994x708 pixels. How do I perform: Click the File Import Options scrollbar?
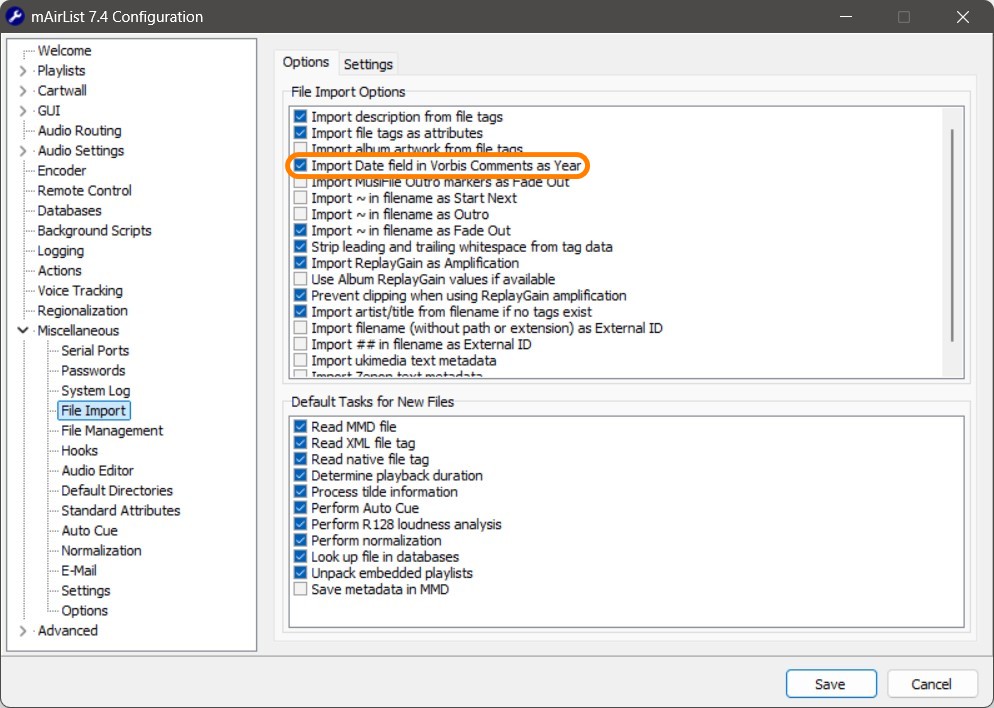coord(952,236)
